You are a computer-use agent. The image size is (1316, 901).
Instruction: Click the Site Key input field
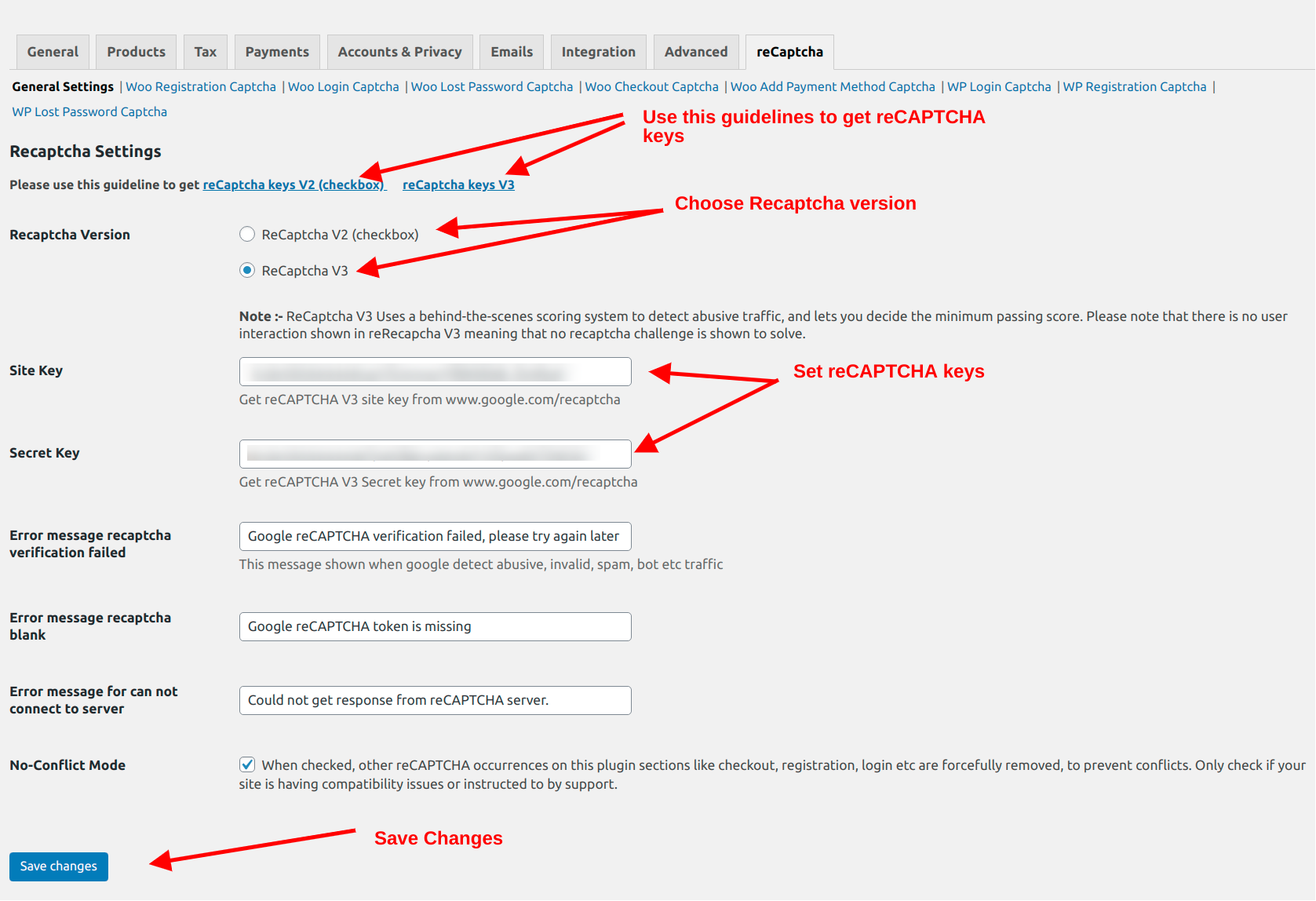point(435,371)
